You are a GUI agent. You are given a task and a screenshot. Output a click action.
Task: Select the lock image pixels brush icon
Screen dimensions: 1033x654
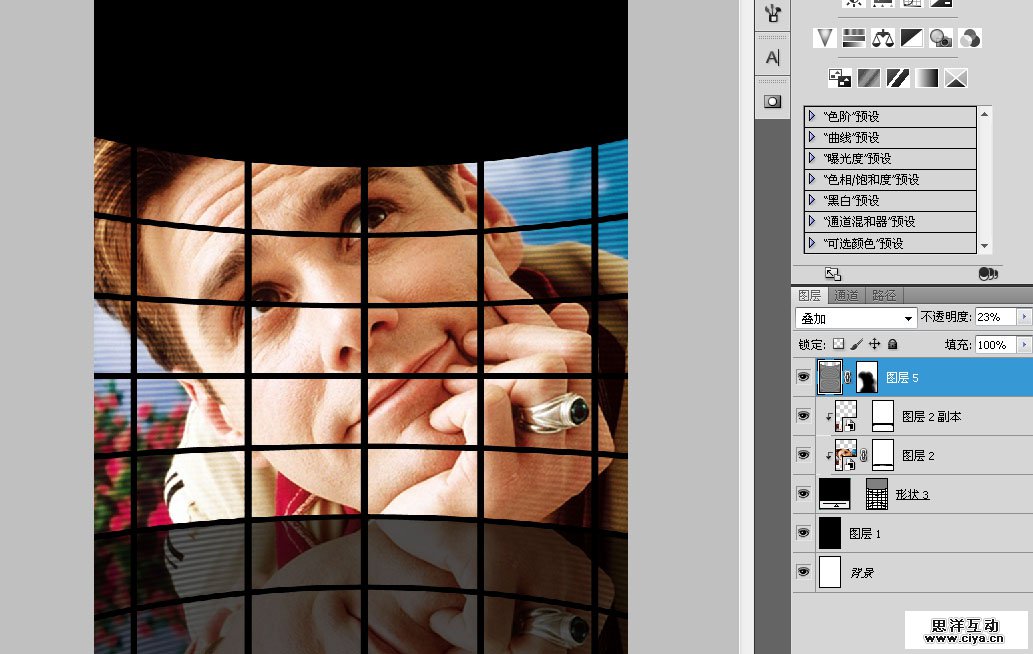pos(856,344)
